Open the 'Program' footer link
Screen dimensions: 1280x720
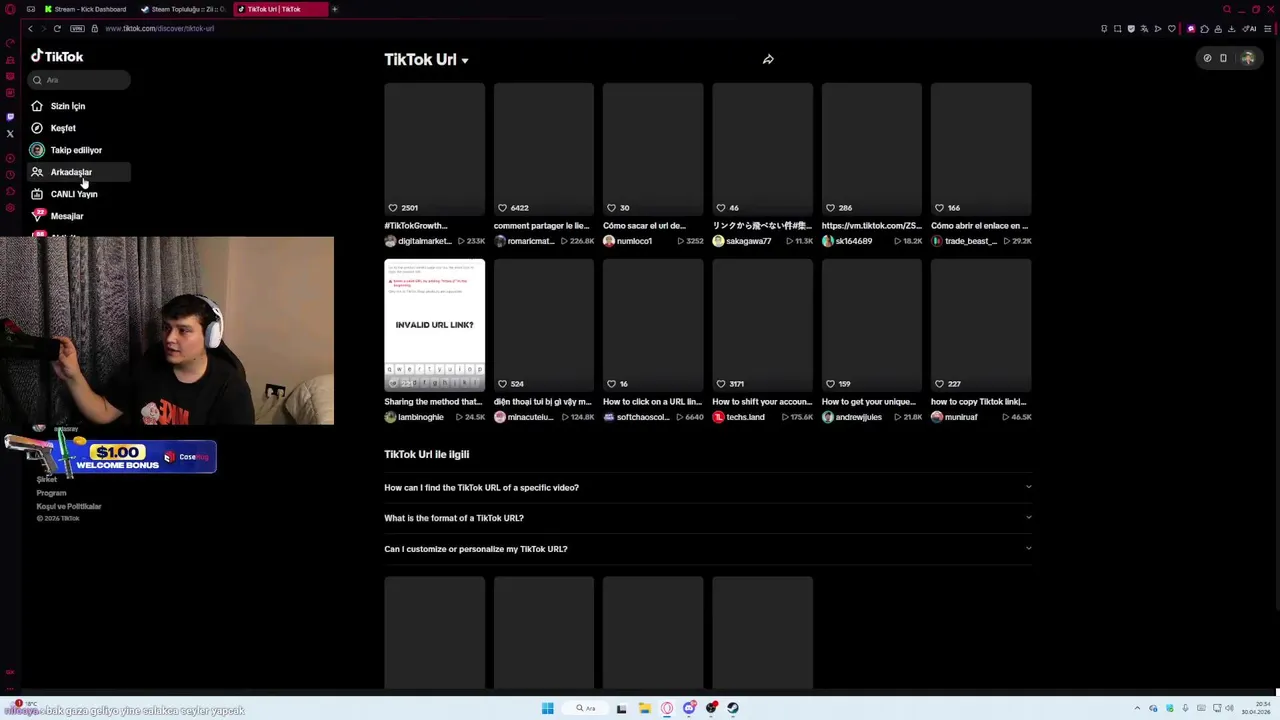pyautogui.click(x=51, y=493)
